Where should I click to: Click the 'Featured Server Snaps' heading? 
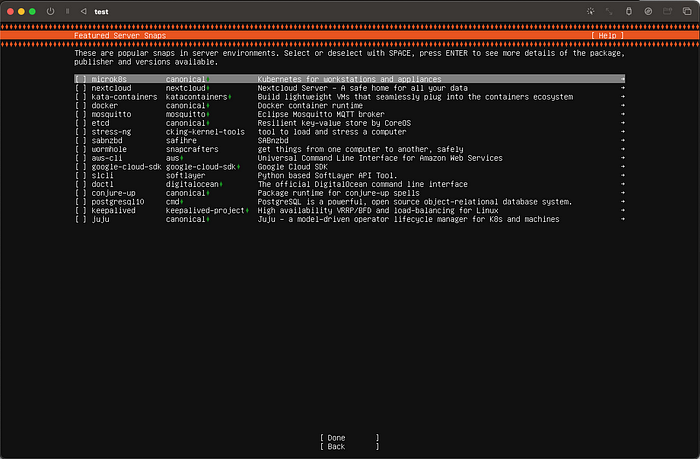tap(120, 36)
